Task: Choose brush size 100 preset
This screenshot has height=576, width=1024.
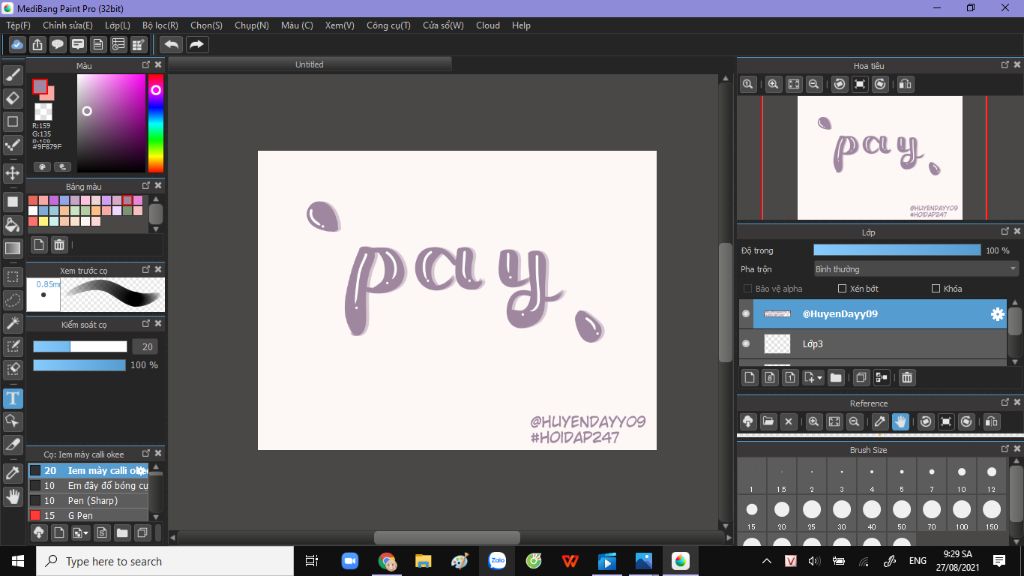Action: click(x=962, y=513)
